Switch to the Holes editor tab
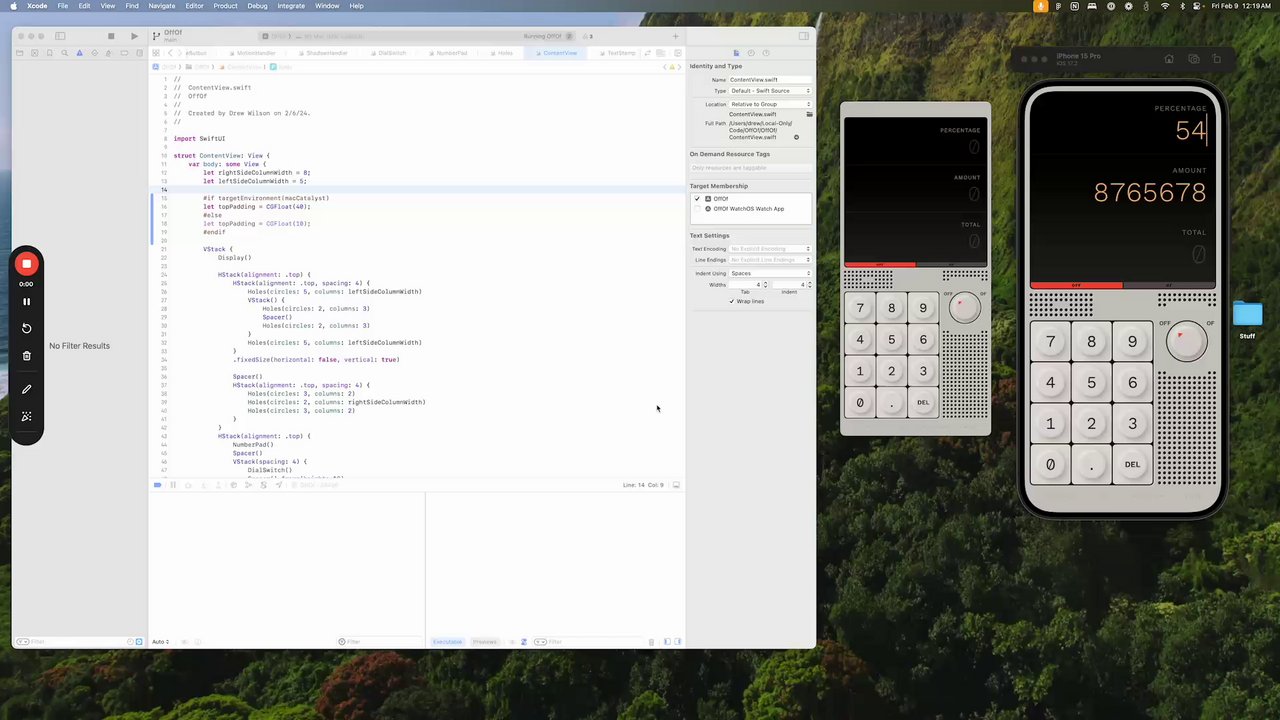The width and height of the screenshot is (1280, 720). 504,53
